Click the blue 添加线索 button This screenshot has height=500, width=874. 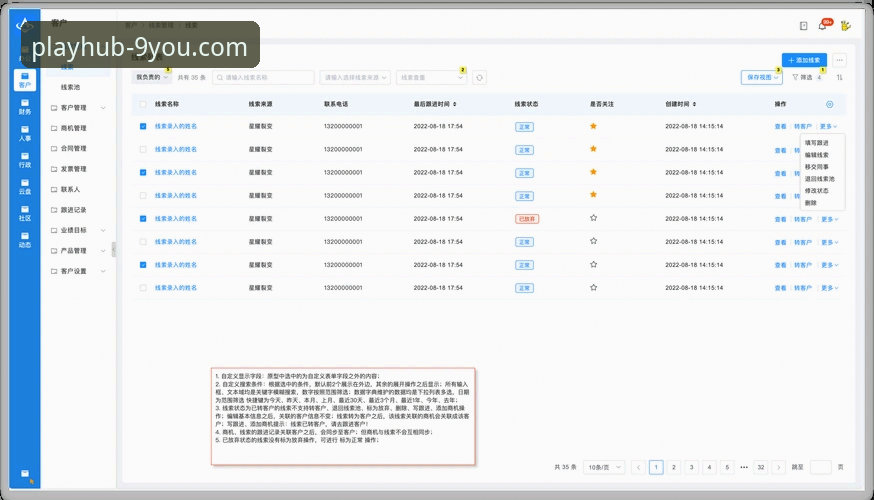click(804, 60)
